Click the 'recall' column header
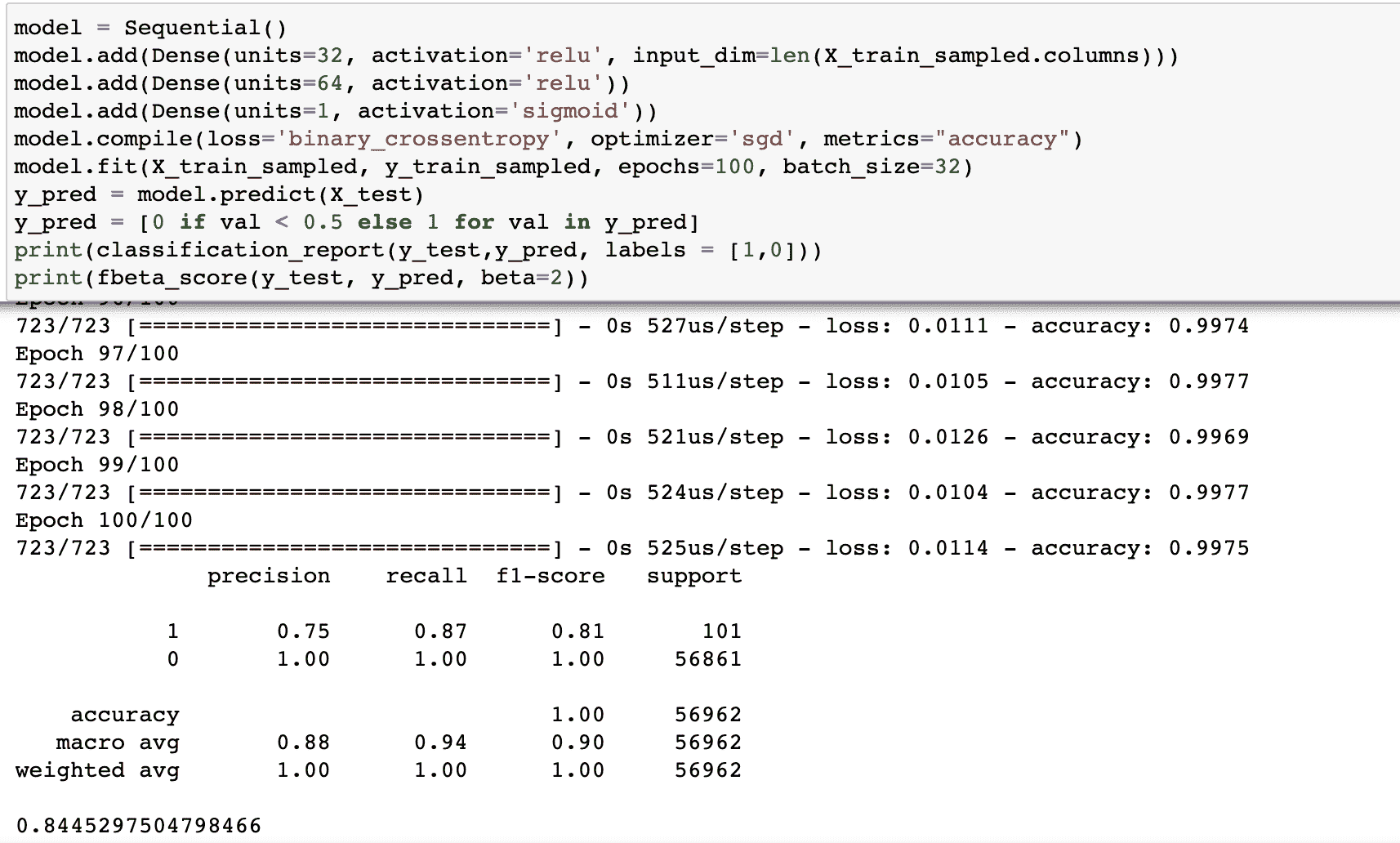 pyautogui.click(x=426, y=576)
